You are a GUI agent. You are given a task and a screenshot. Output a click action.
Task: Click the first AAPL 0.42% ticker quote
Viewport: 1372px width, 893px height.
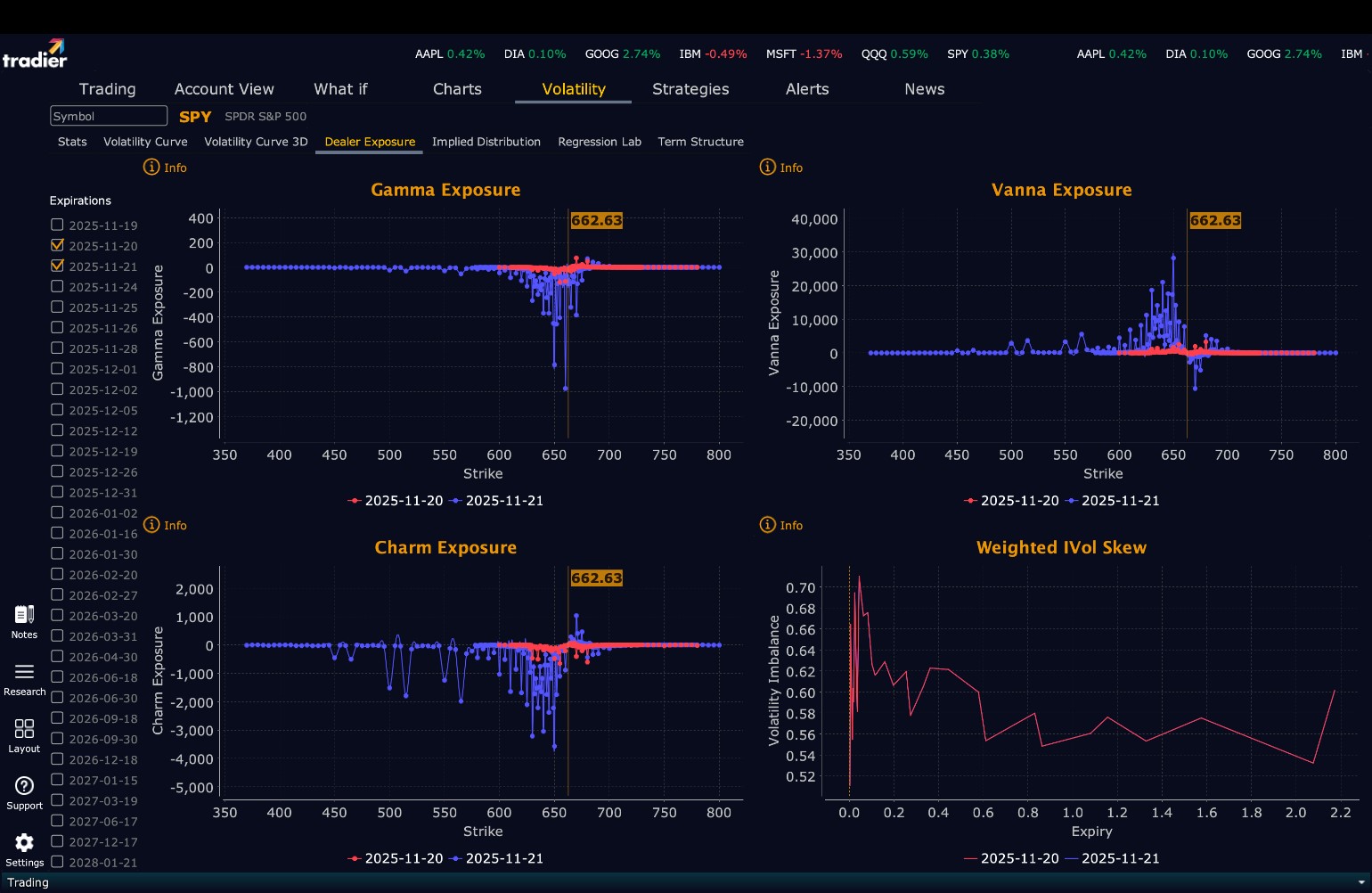pos(450,54)
